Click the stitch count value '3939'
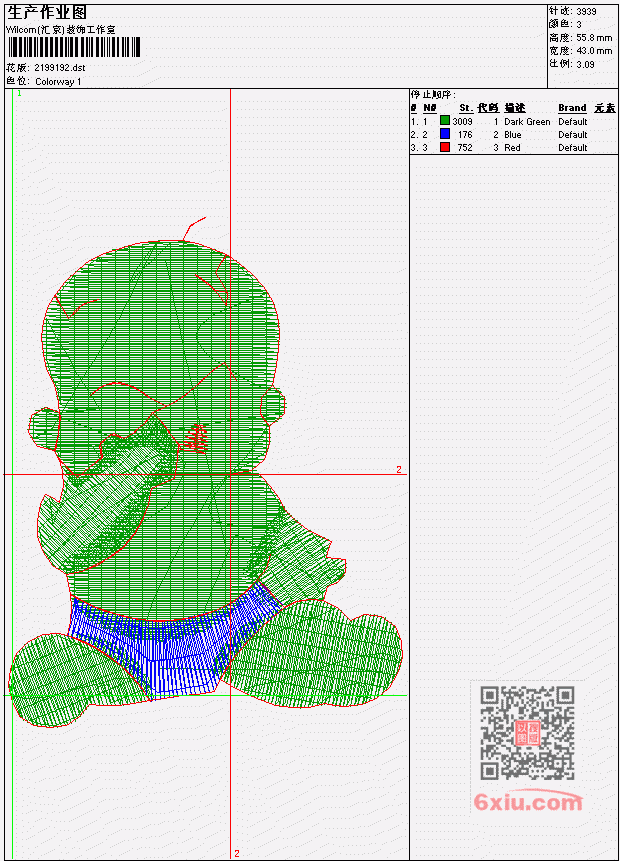This screenshot has height=861, width=620. (587, 11)
